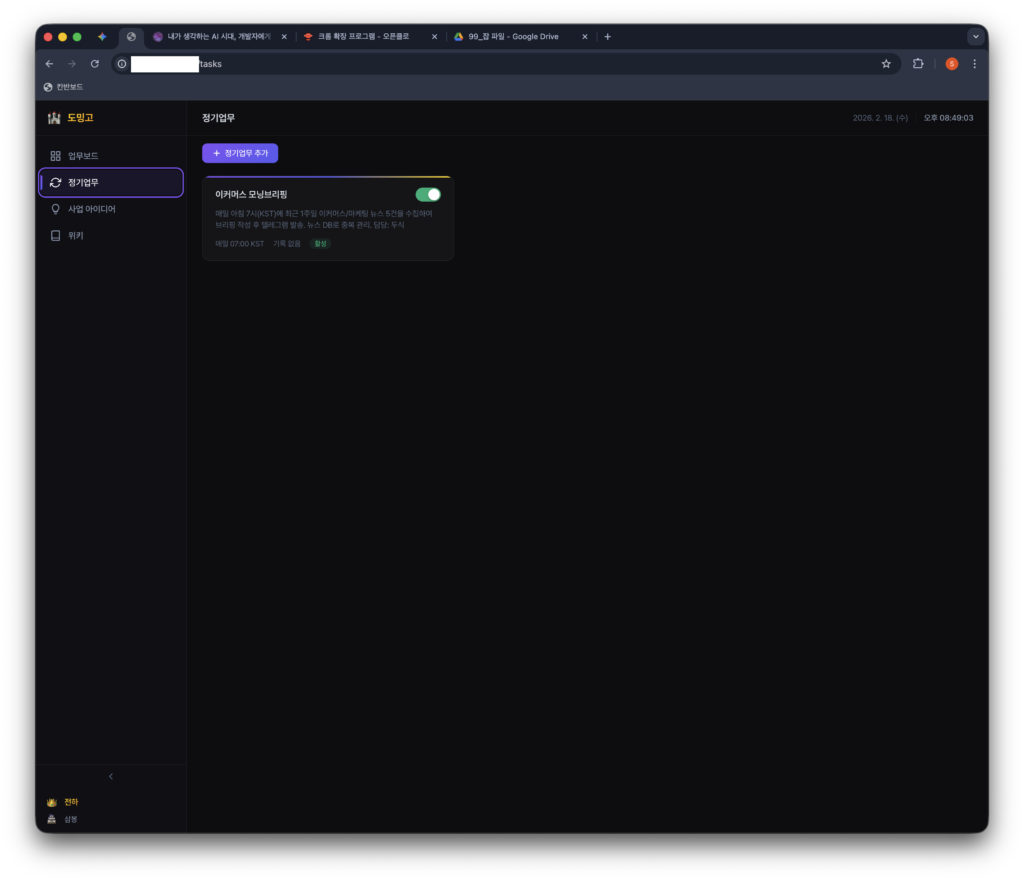Click the 정기업무 추가 button

click(240, 153)
